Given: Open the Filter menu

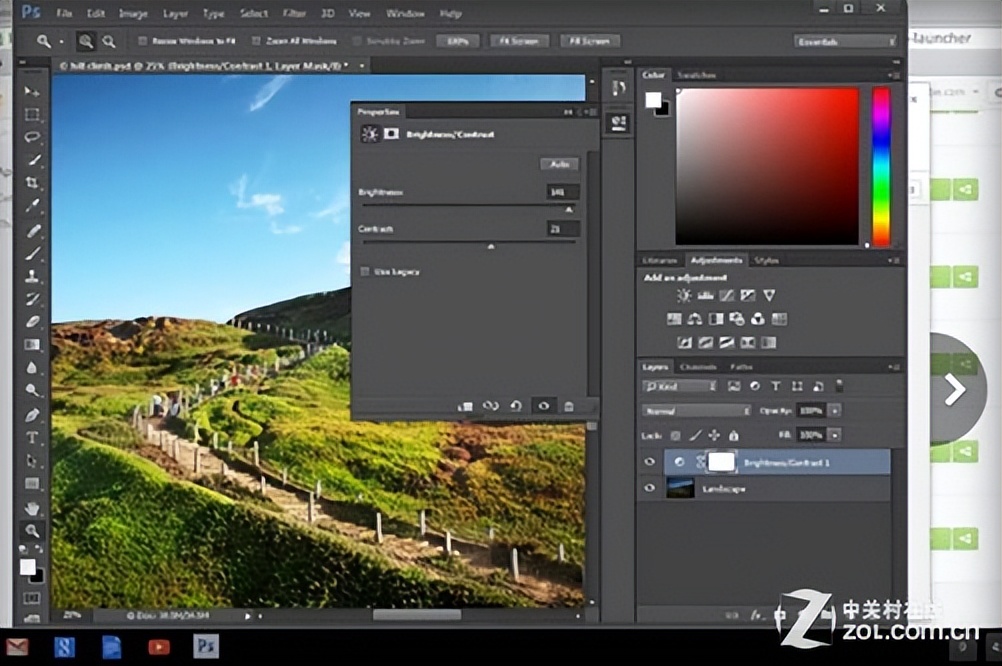Looking at the screenshot, I should point(296,13).
